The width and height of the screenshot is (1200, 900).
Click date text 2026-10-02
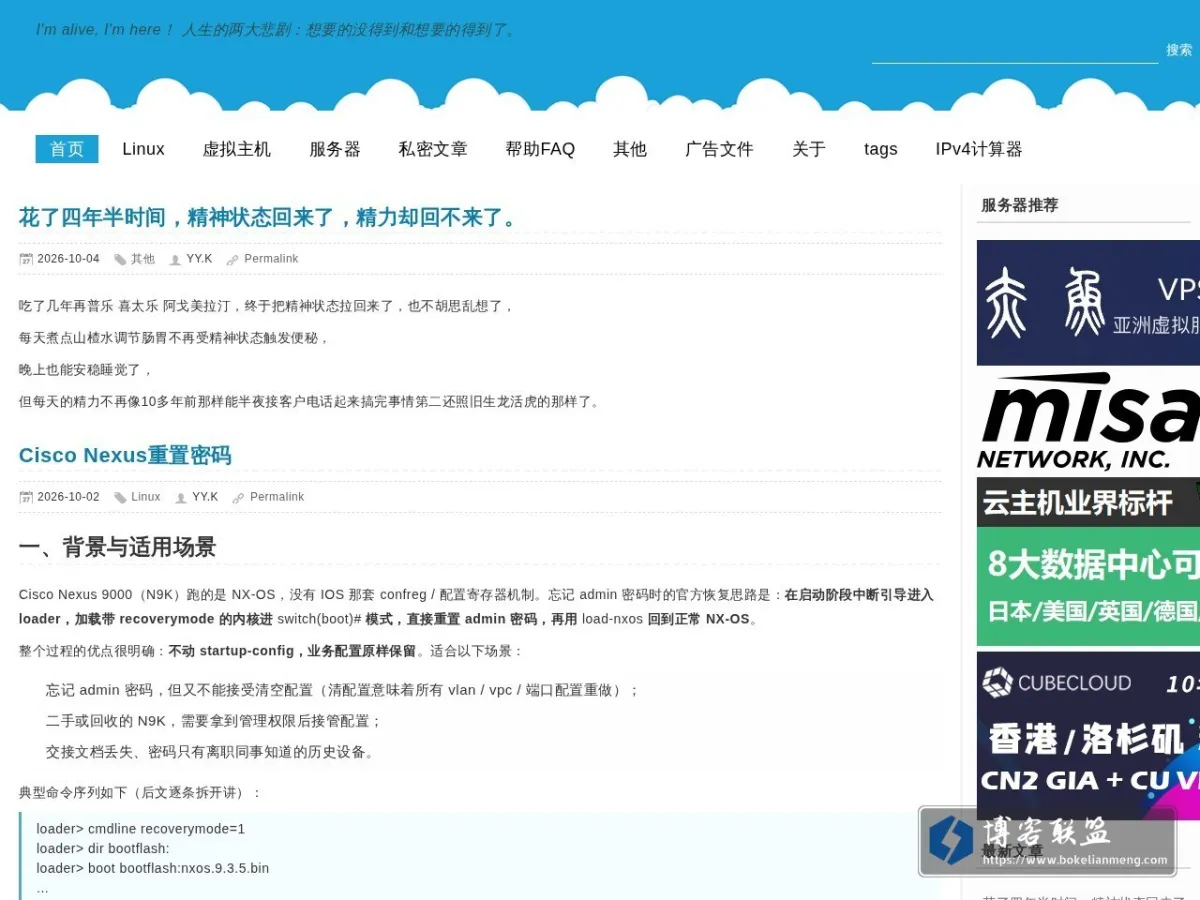[68, 497]
